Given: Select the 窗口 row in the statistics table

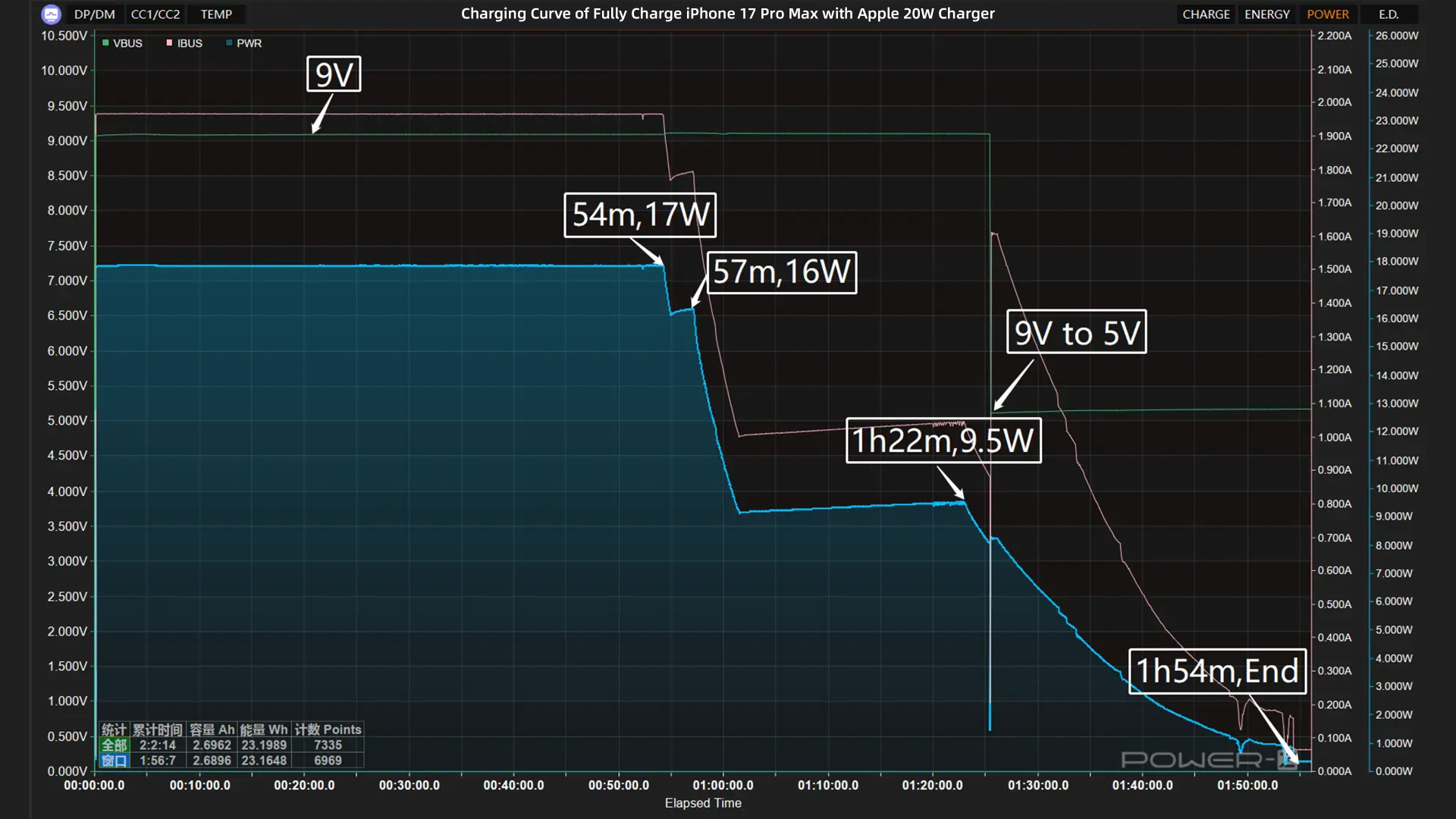Looking at the screenshot, I should click(113, 761).
